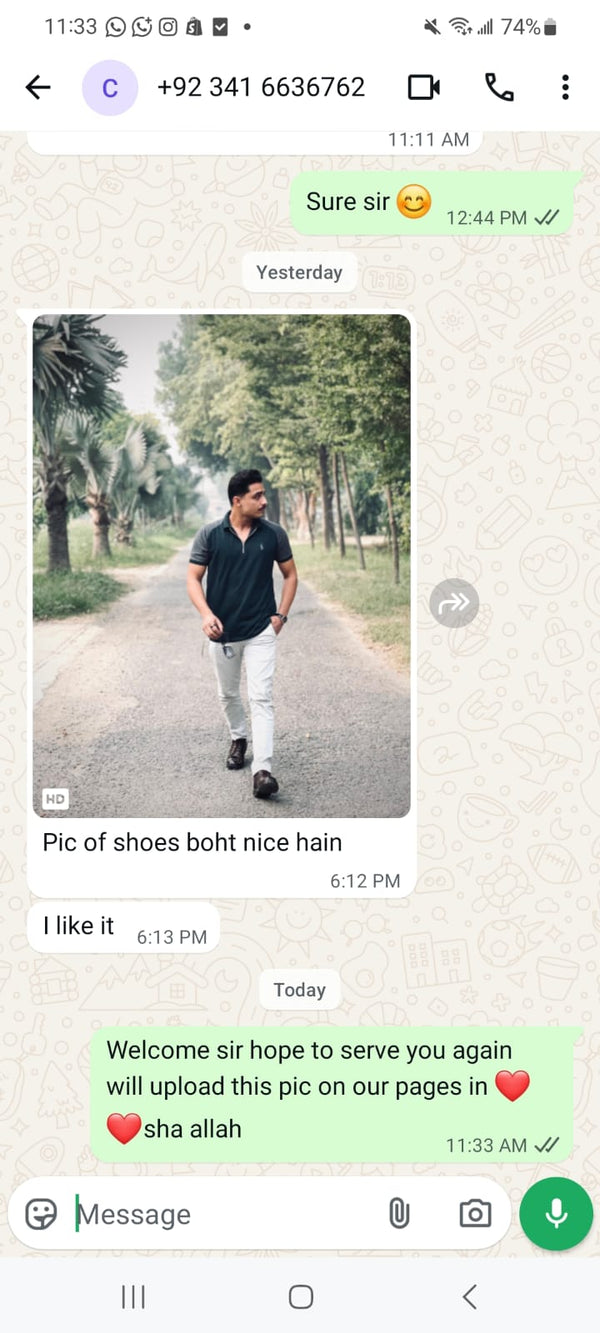Tap the Android back navigation button
This screenshot has height=1333, width=600.
(x=469, y=1297)
